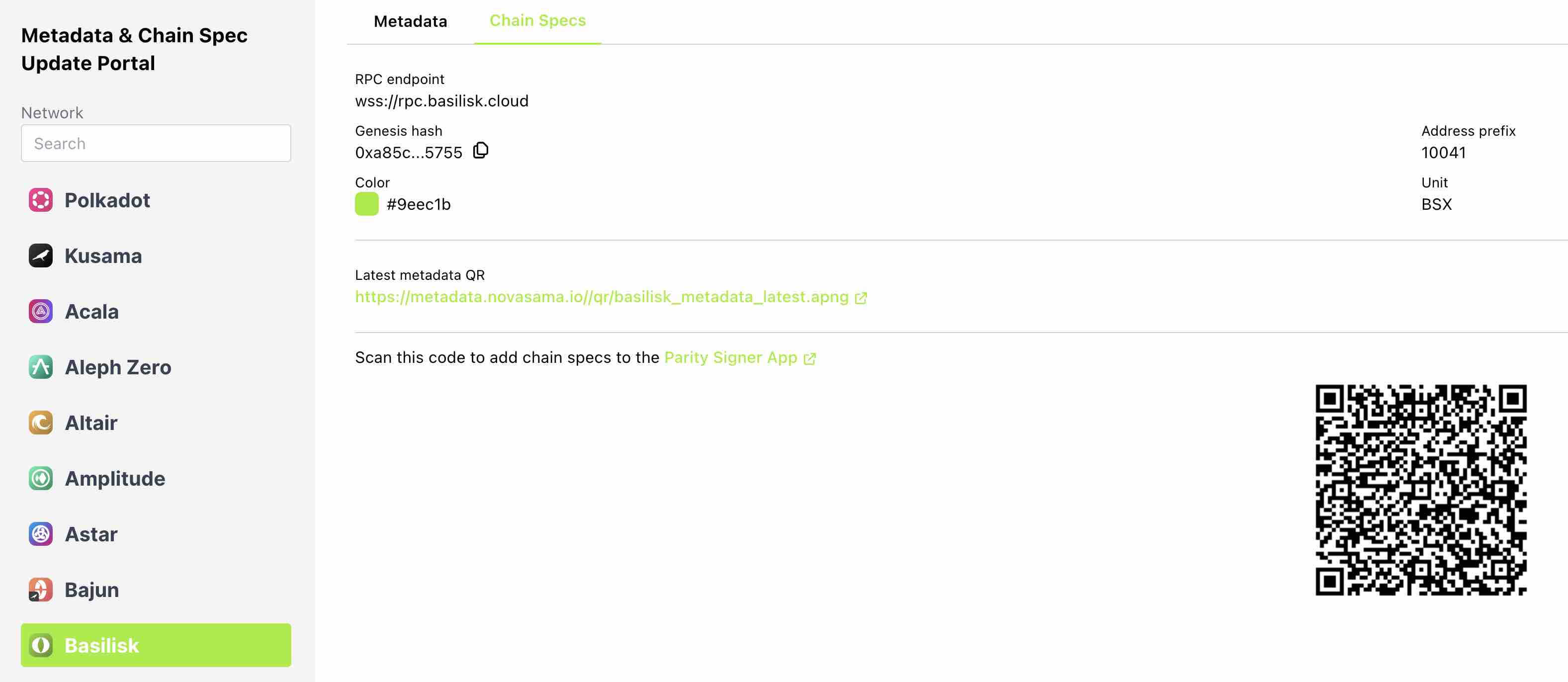The image size is (1568, 682).
Task: Click the external link icon after metadata URL
Action: tap(861, 298)
